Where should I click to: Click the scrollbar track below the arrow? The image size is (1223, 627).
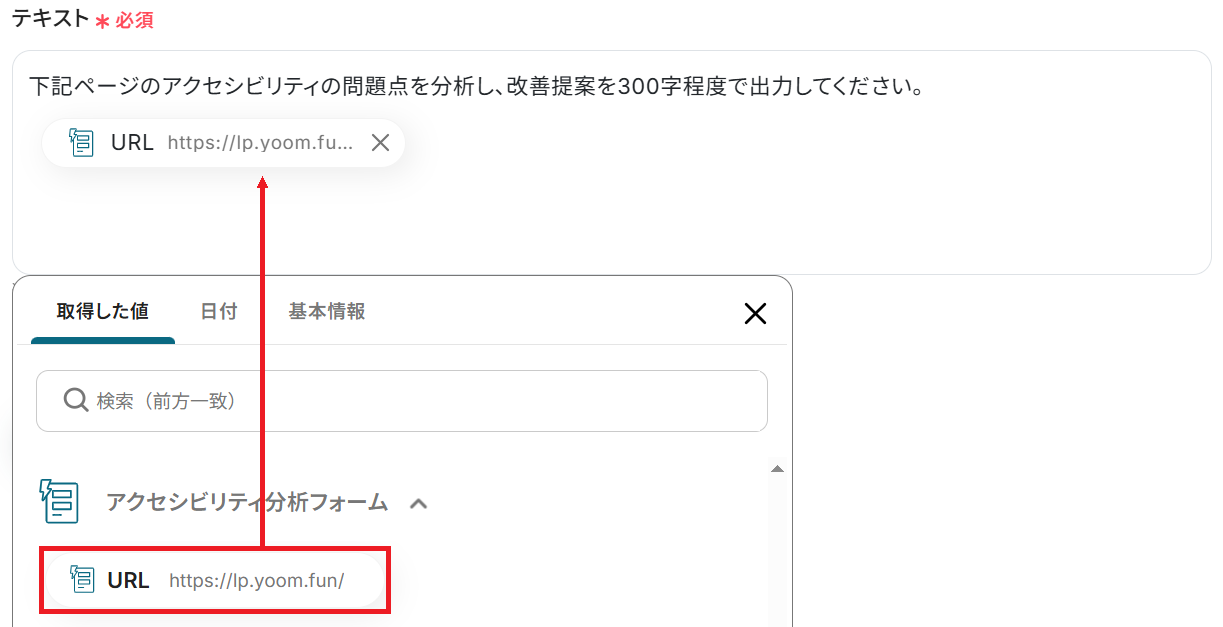click(x=777, y=550)
